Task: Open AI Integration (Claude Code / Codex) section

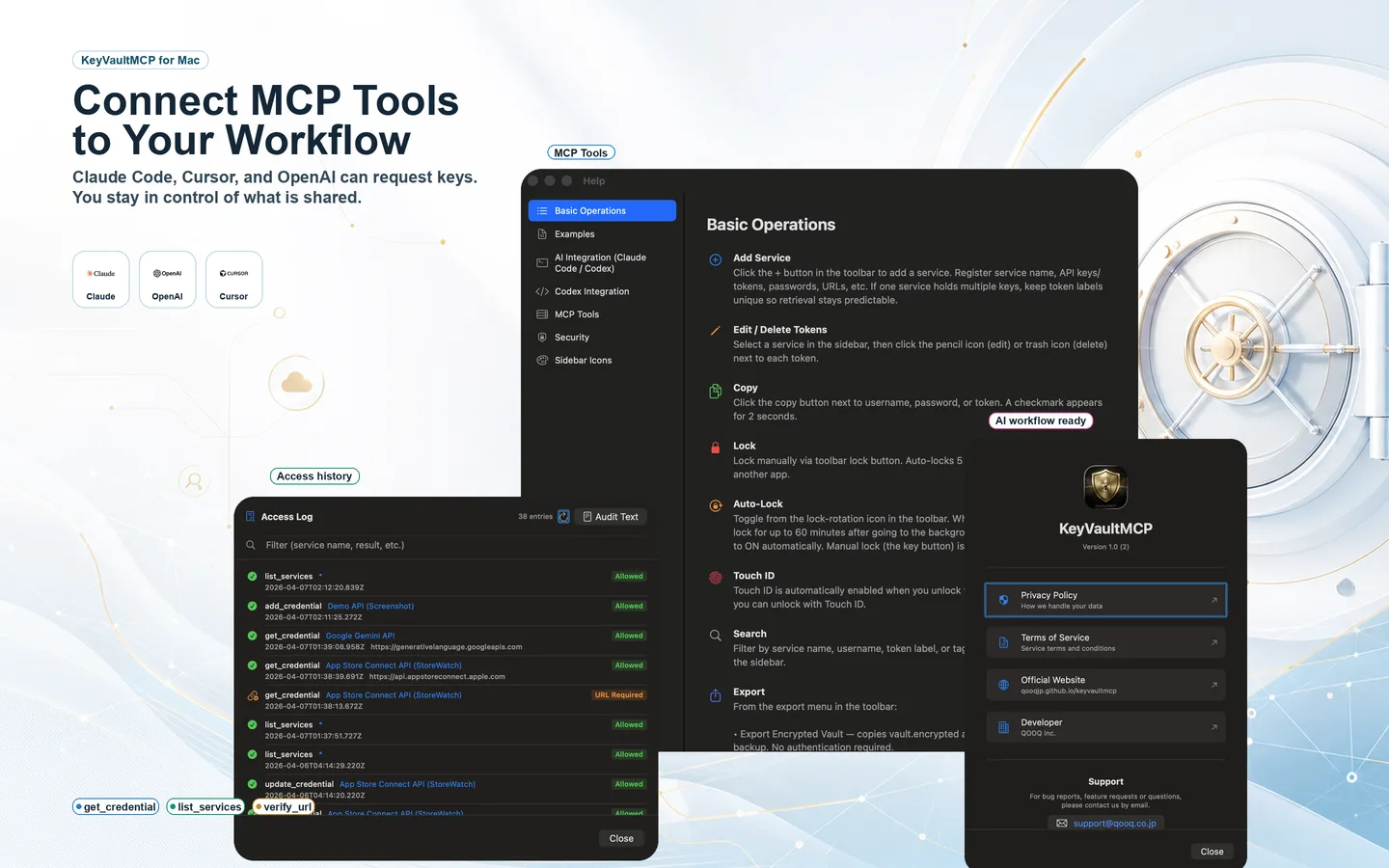Action: (602, 262)
